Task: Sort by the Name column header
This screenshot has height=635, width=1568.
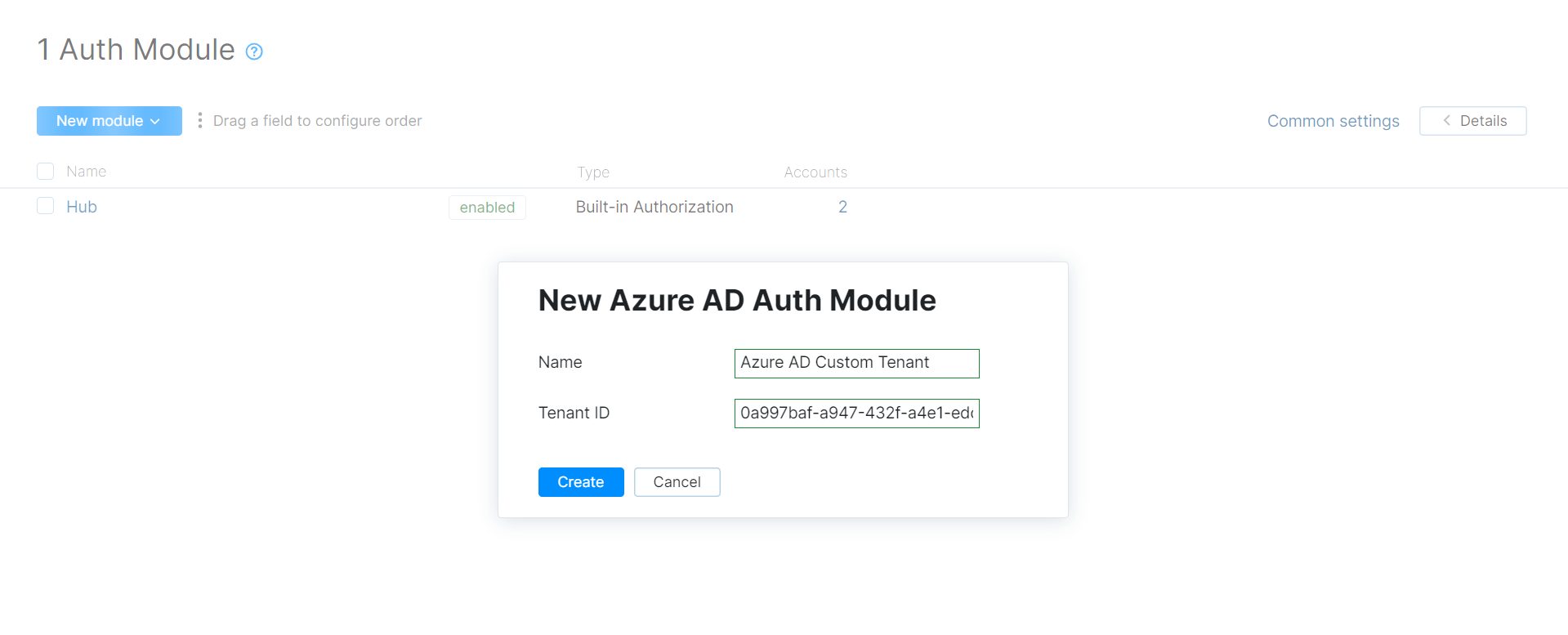Action: point(87,172)
